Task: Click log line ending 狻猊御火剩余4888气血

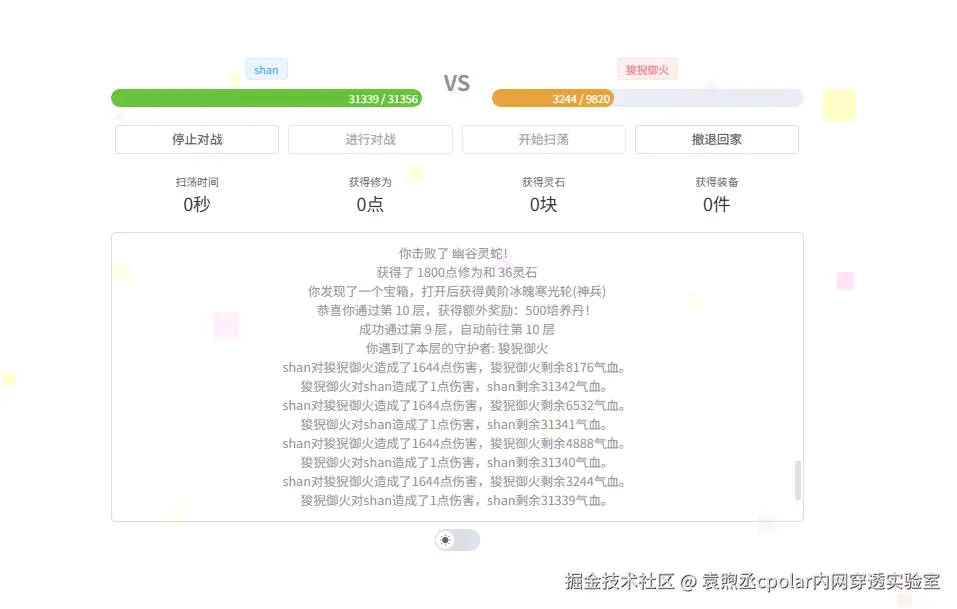Action: (x=453, y=443)
